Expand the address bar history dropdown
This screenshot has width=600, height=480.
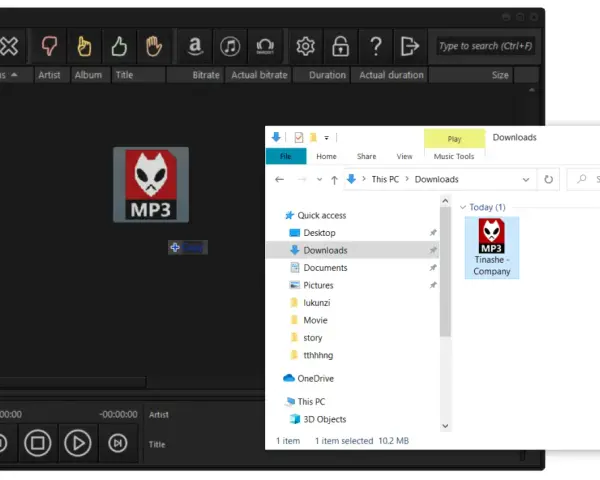(526, 179)
